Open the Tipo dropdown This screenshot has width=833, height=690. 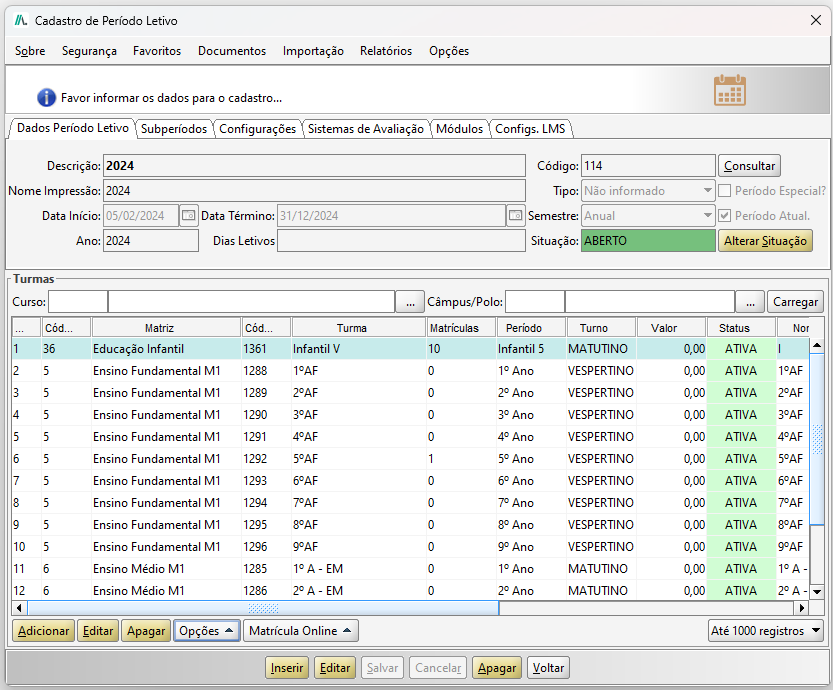[x=648, y=191]
